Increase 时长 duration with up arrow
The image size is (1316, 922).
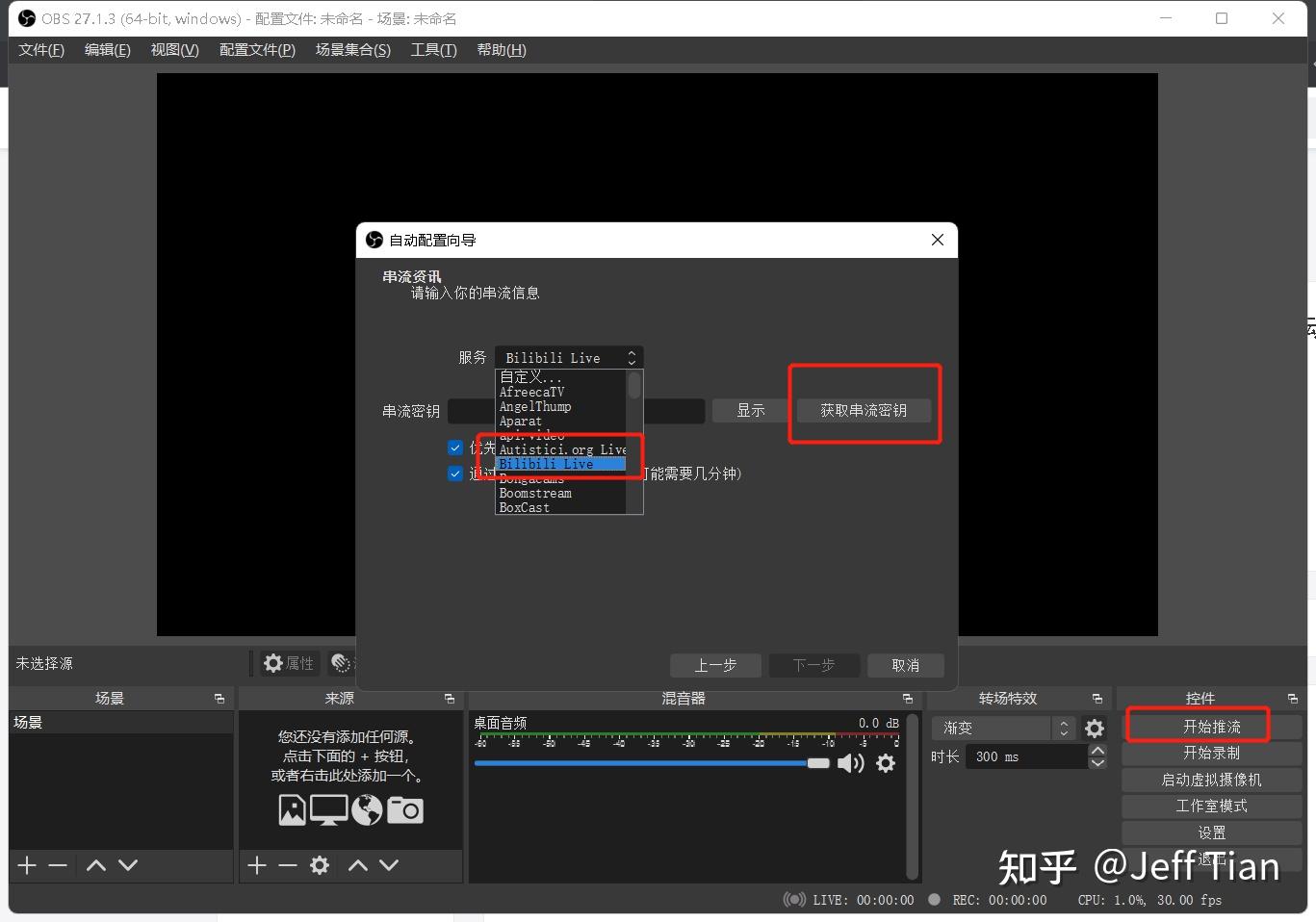(x=1097, y=751)
